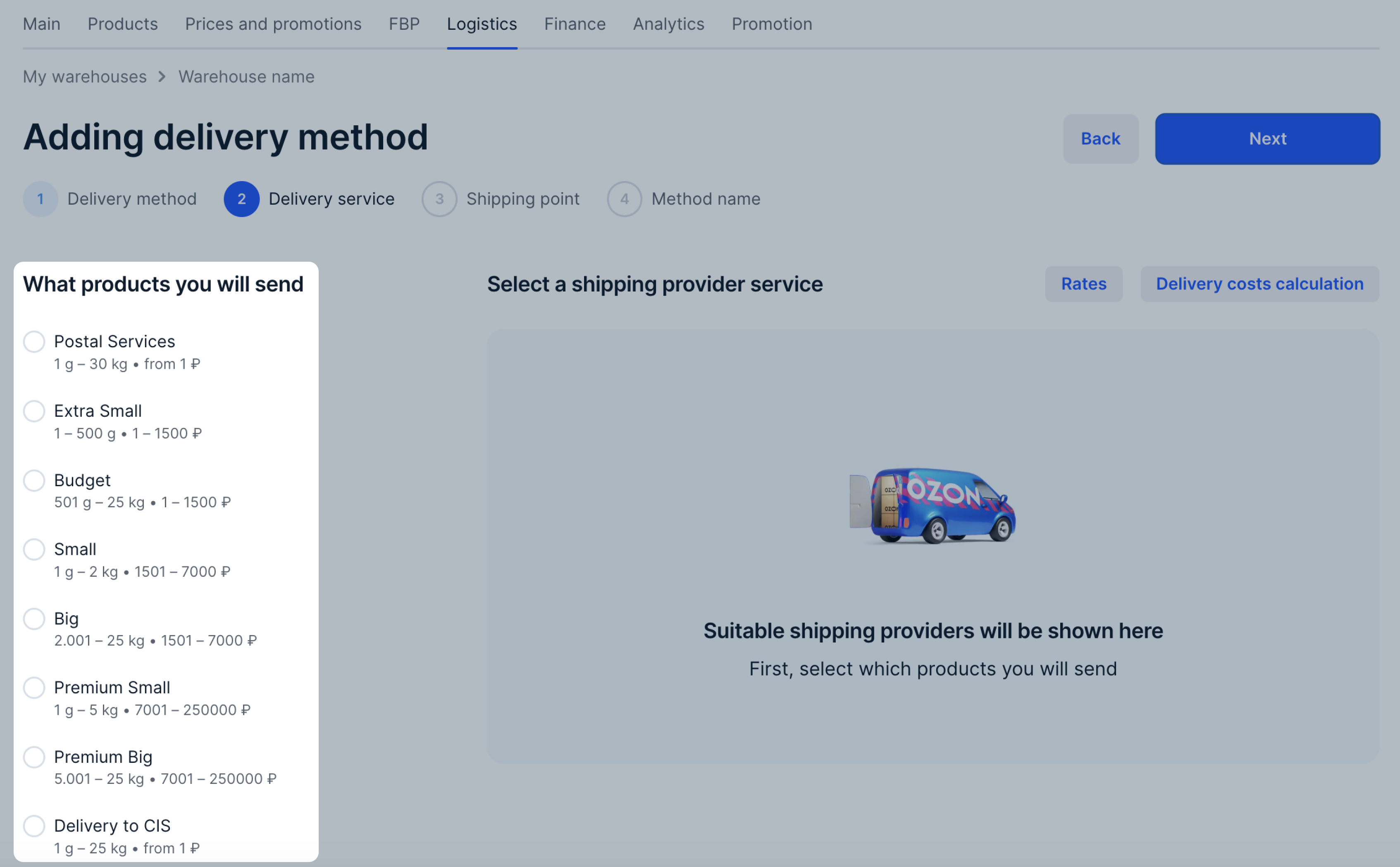Image resolution: width=1400 pixels, height=867 pixels.
Task: Open the Main tab
Action: [x=41, y=24]
